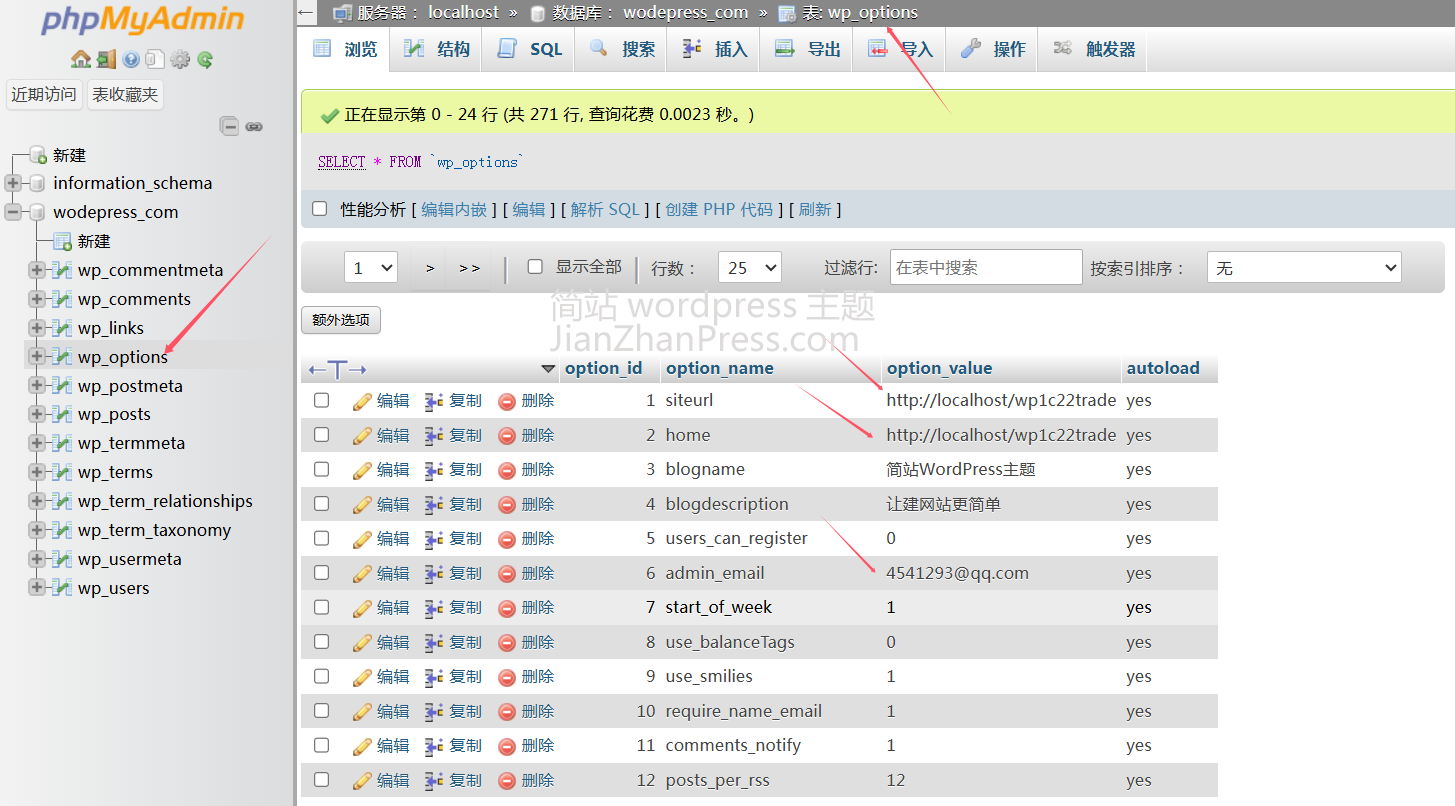Click the pencil edit icon for siteurl row

pos(362,401)
